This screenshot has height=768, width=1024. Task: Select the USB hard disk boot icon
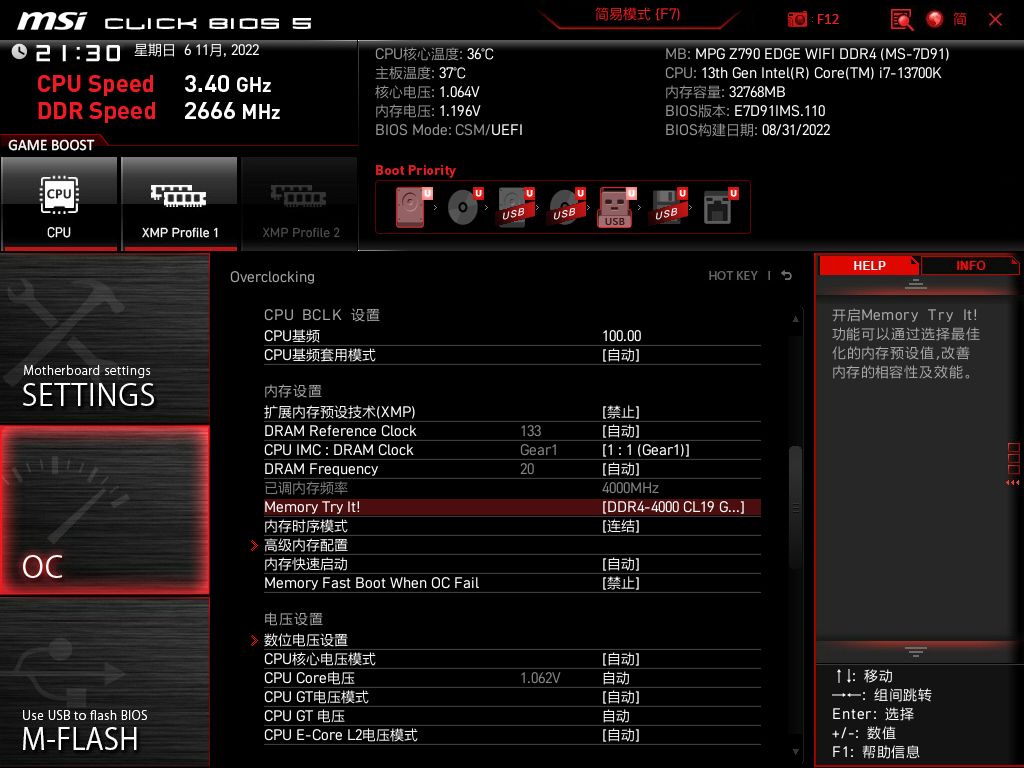(515, 207)
